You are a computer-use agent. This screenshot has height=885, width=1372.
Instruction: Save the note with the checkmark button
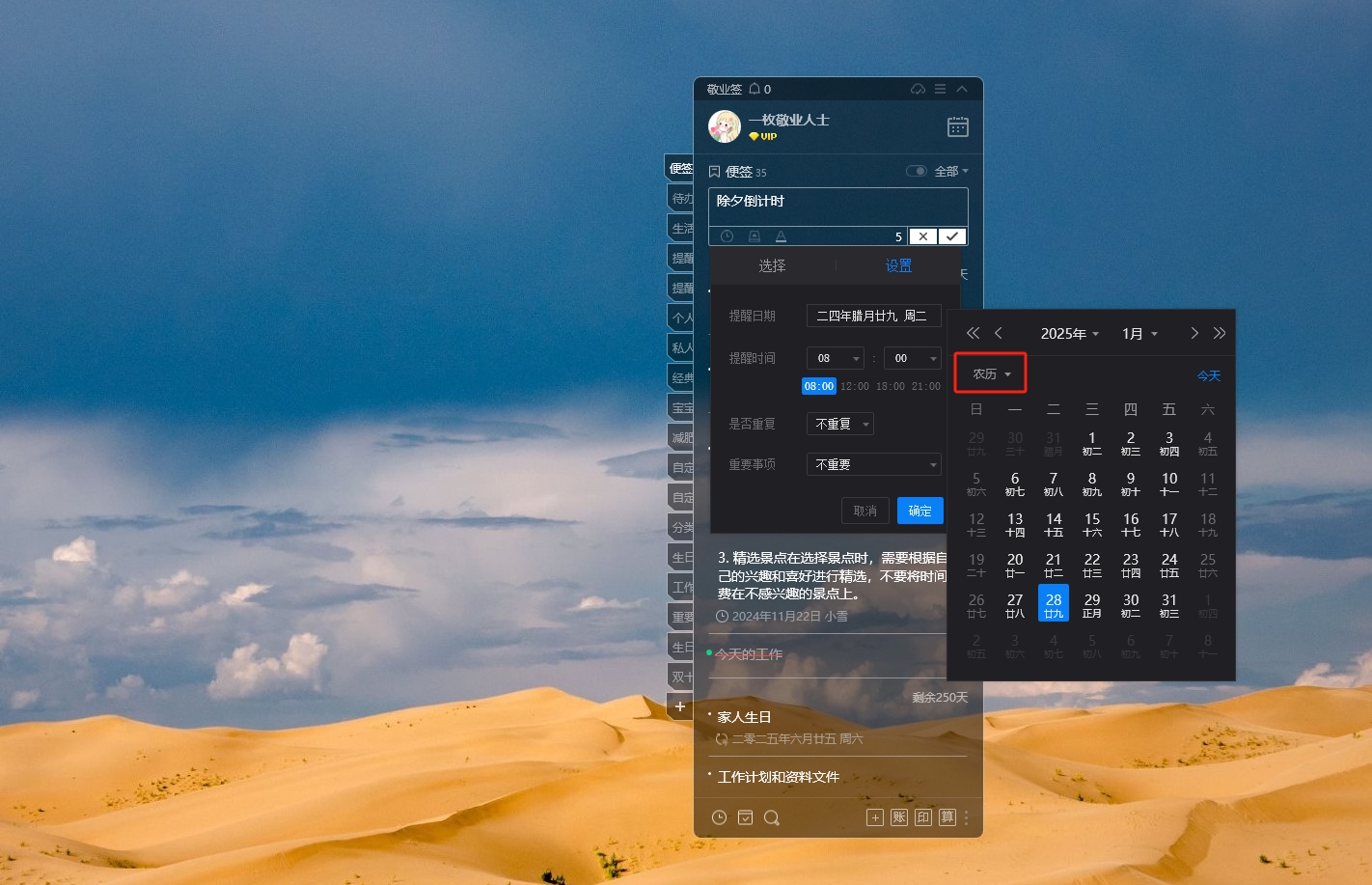[x=952, y=236]
